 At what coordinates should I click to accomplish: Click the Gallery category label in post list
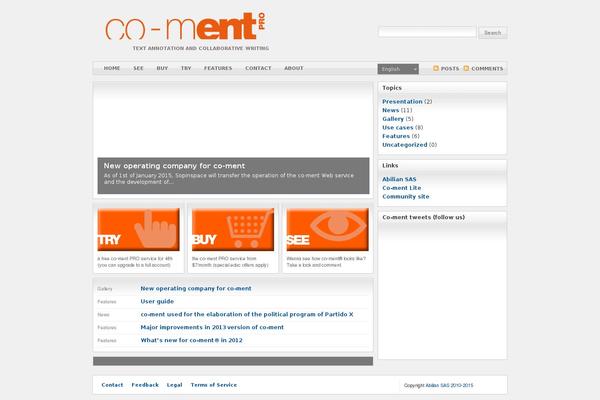tap(105, 289)
